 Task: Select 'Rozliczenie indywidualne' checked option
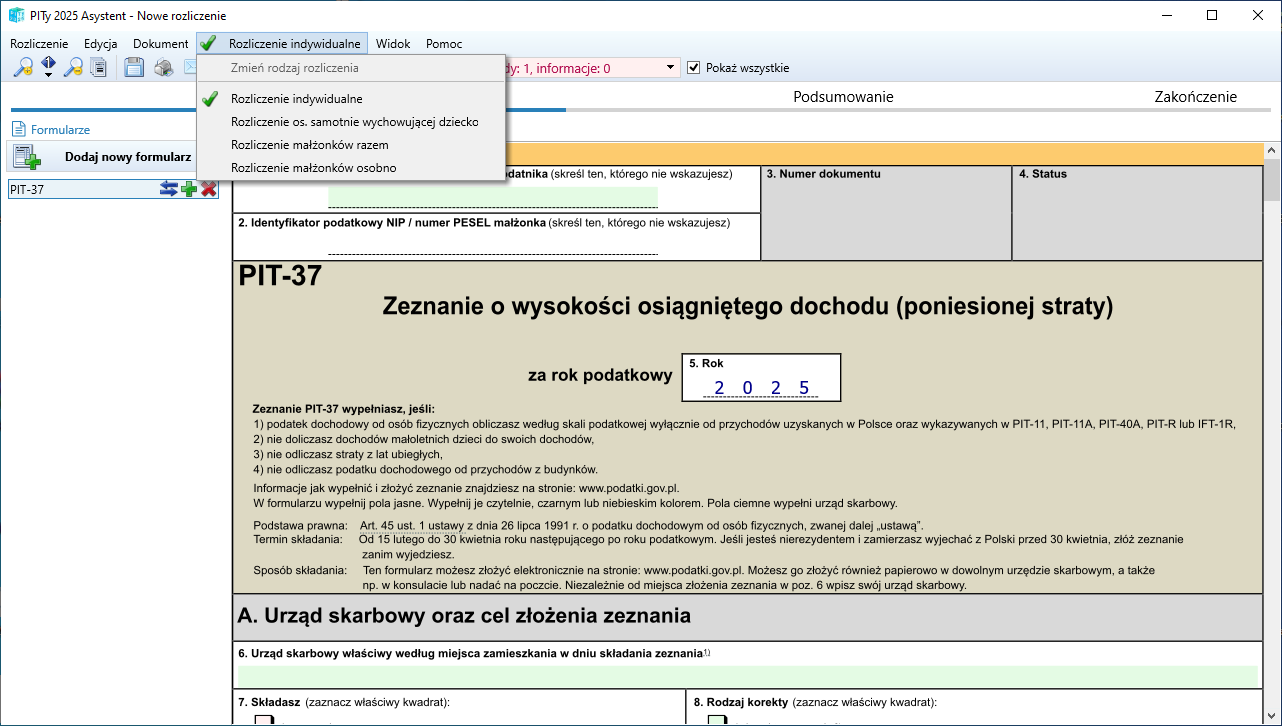click(296, 99)
